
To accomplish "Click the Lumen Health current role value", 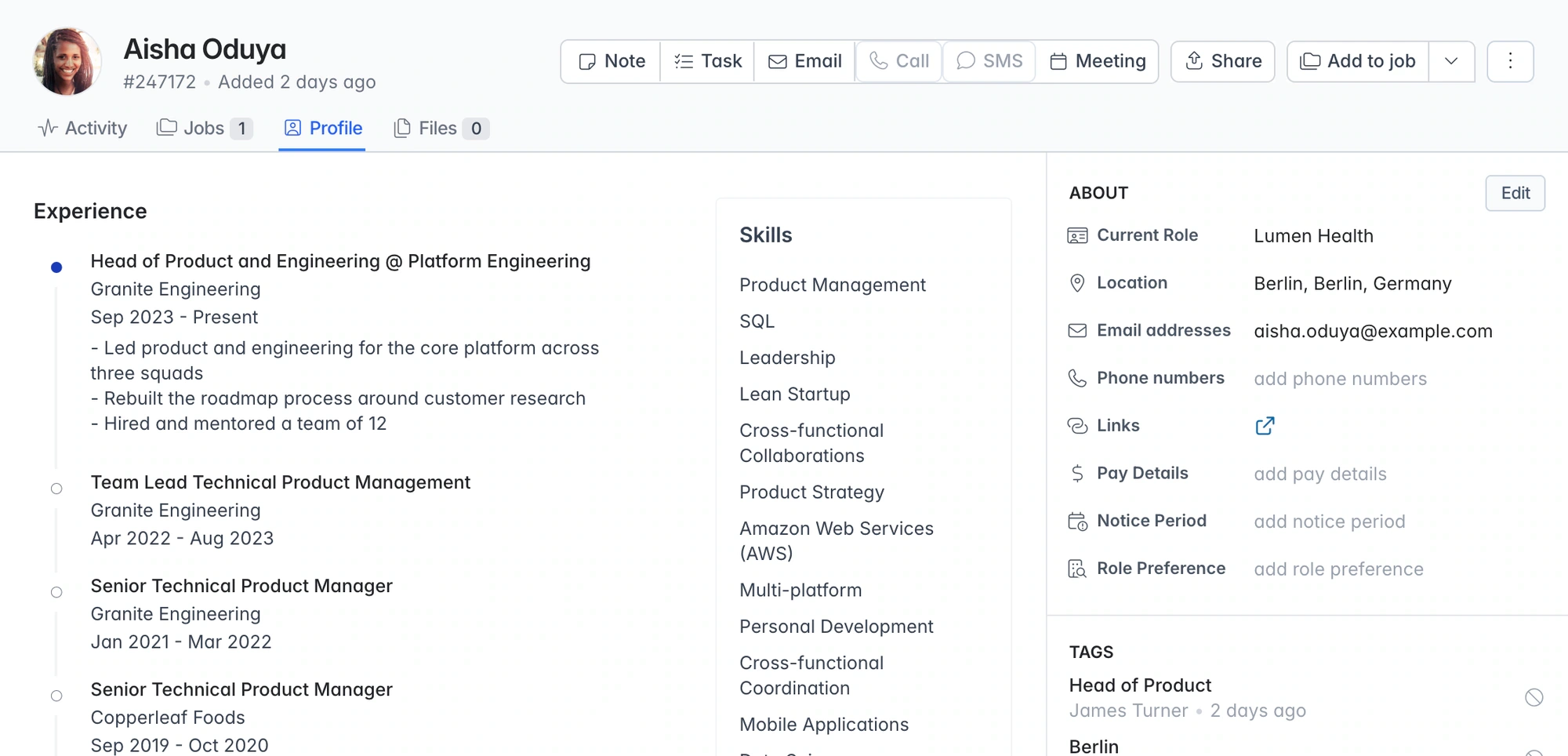I will pyautogui.click(x=1313, y=236).
